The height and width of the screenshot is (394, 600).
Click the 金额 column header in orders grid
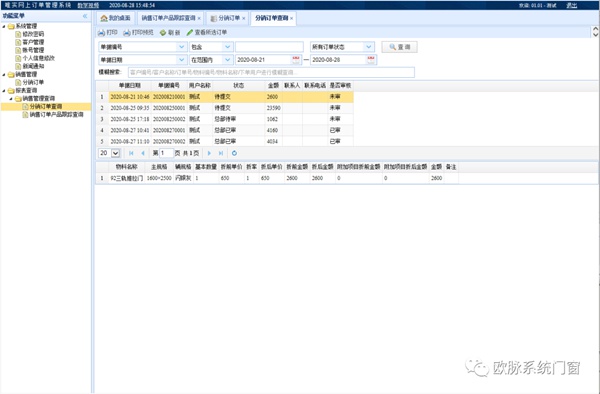pos(273,86)
